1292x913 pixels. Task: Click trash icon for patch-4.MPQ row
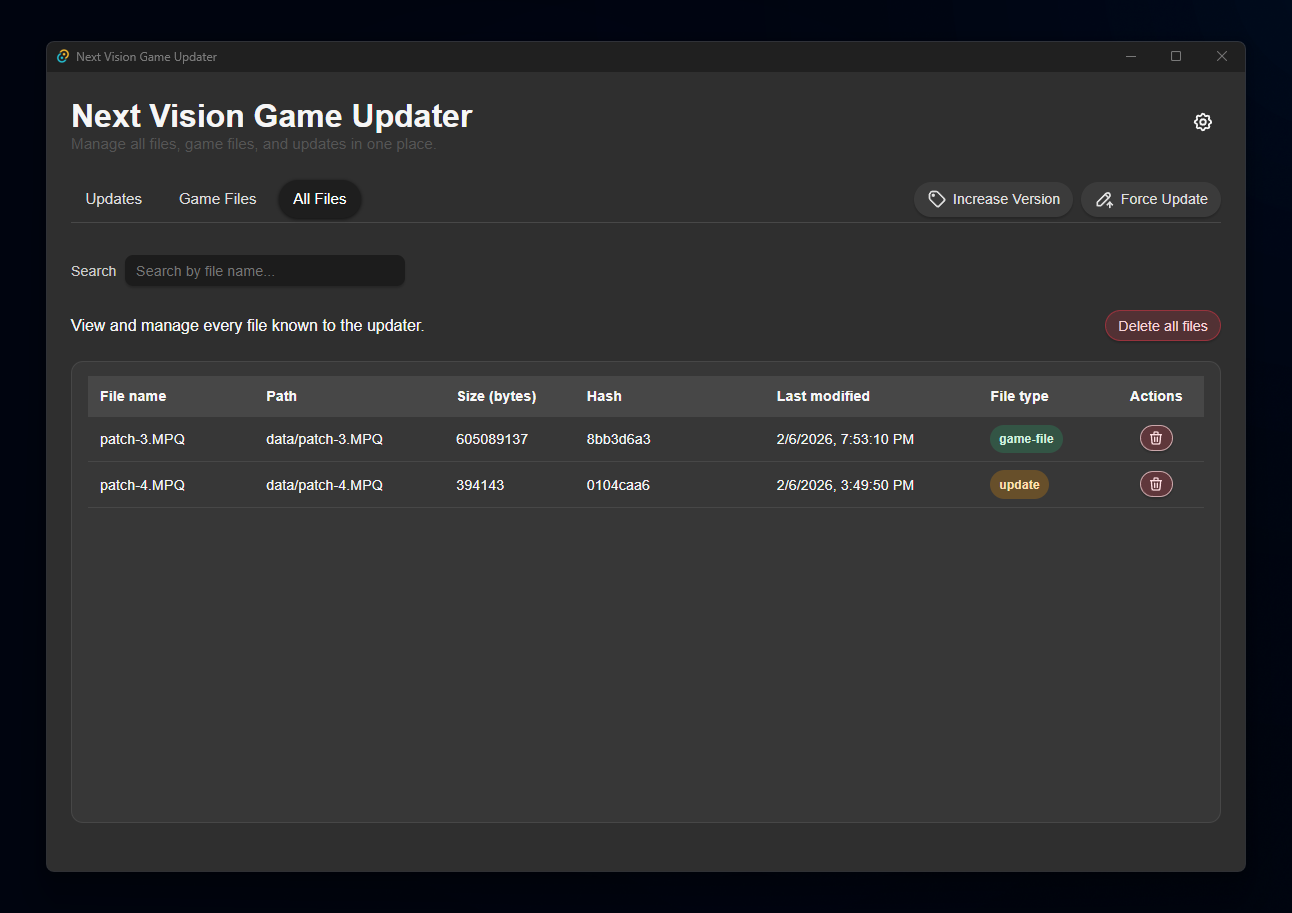click(x=1156, y=484)
